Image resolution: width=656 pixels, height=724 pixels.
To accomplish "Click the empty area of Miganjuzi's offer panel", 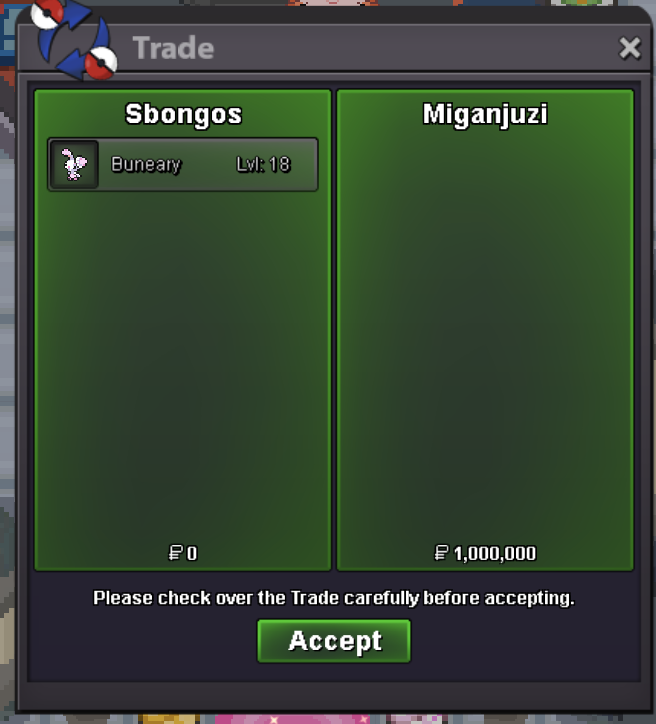I will [x=485, y=337].
